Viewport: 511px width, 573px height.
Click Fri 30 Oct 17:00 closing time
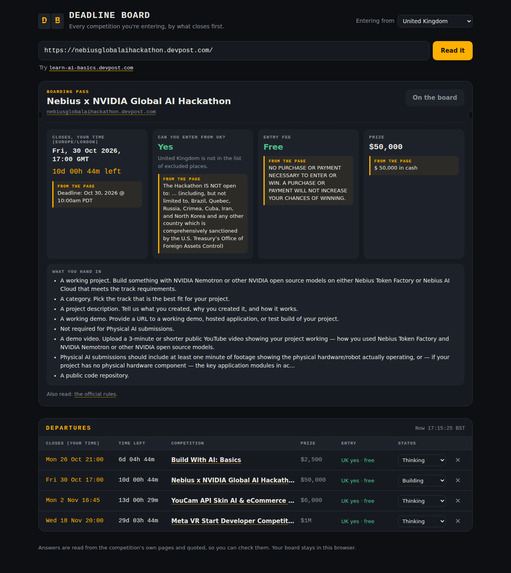[x=75, y=480]
